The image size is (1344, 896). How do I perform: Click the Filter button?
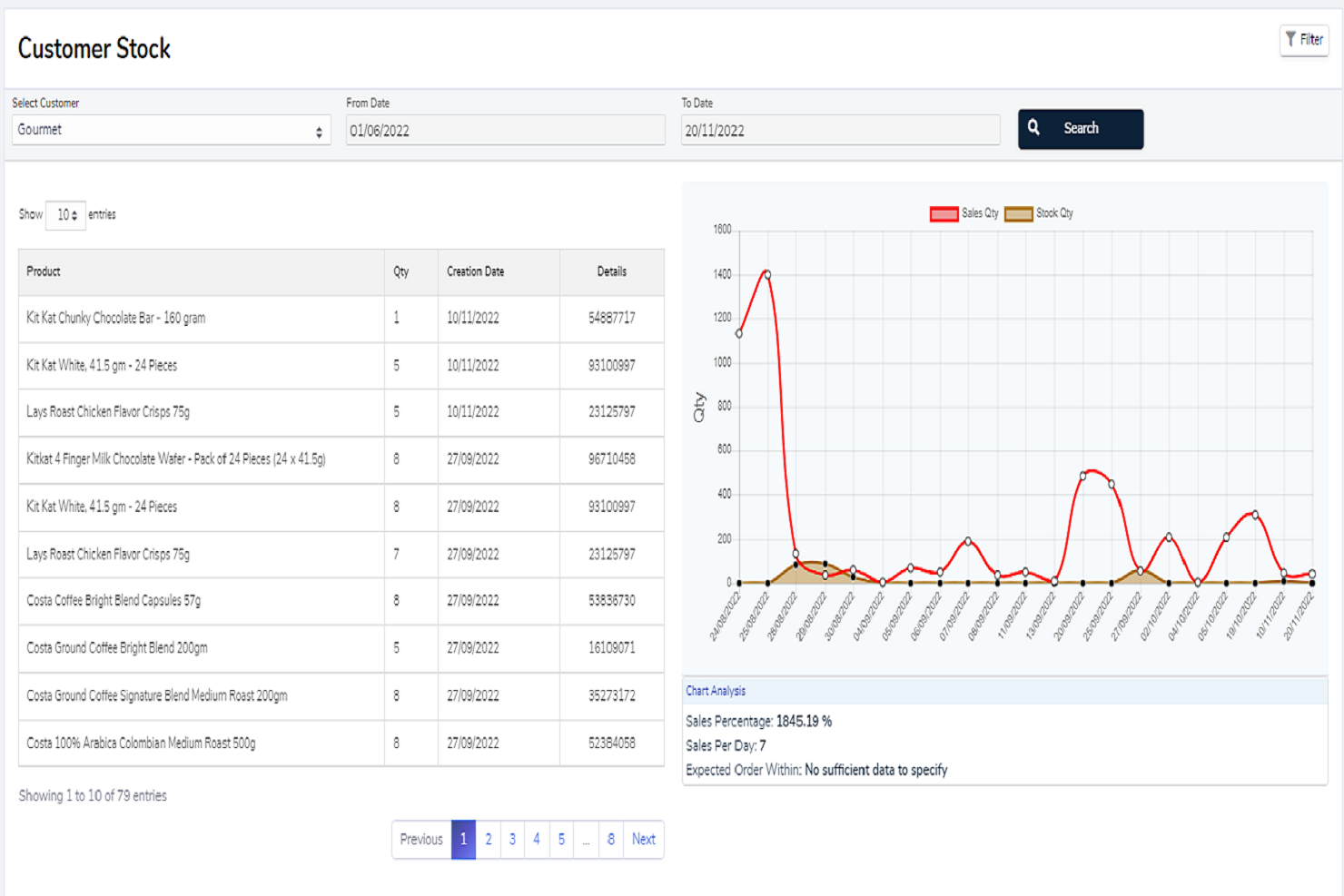pyautogui.click(x=1304, y=40)
